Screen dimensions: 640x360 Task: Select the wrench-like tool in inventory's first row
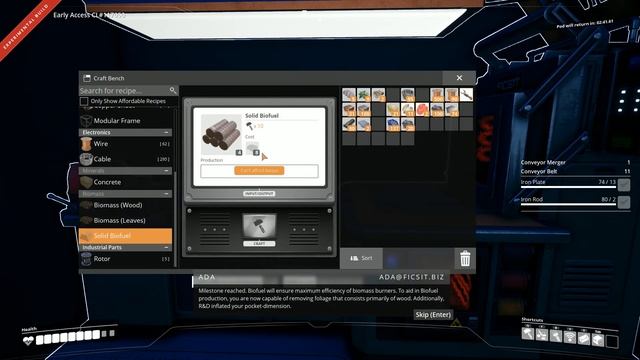tap(466, 95)
